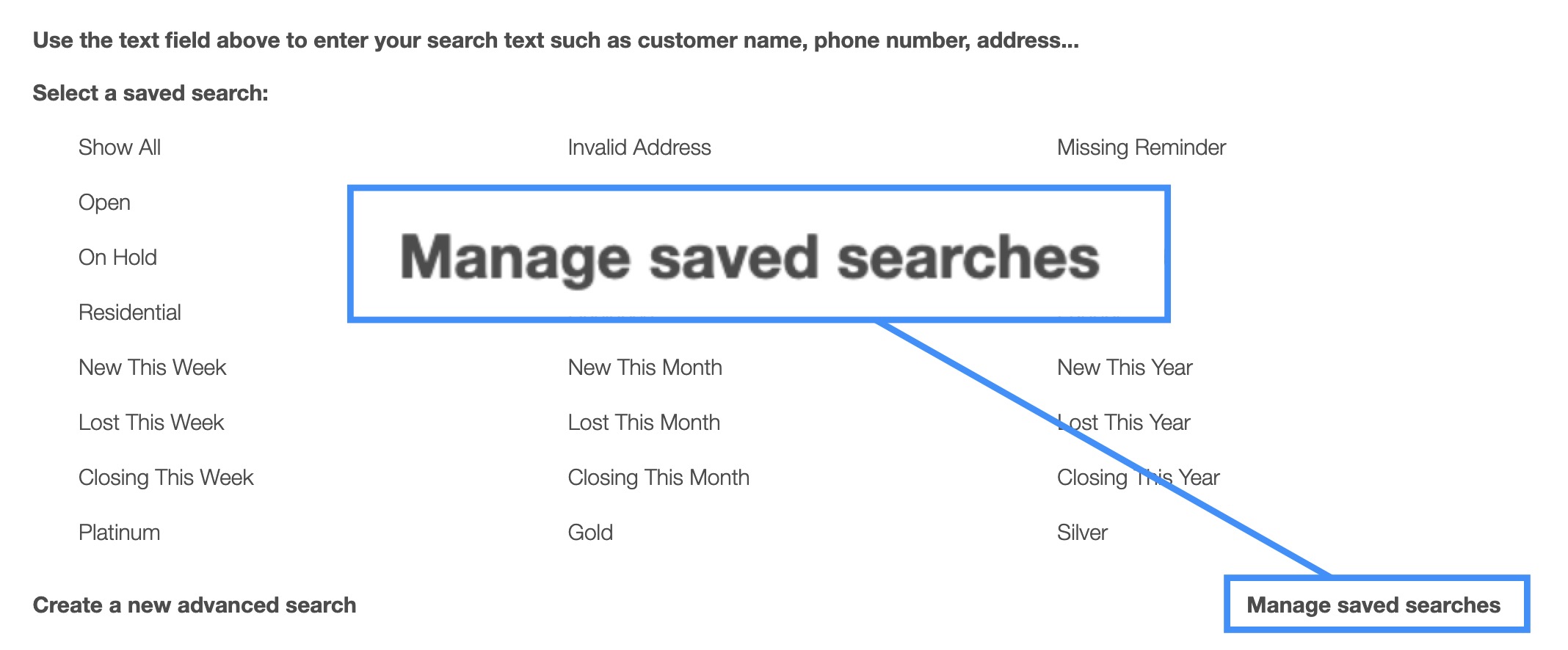The width and height of the screenshot is (1568, 650).
Task: Show customers New This Year
Action: point(1124,368)
